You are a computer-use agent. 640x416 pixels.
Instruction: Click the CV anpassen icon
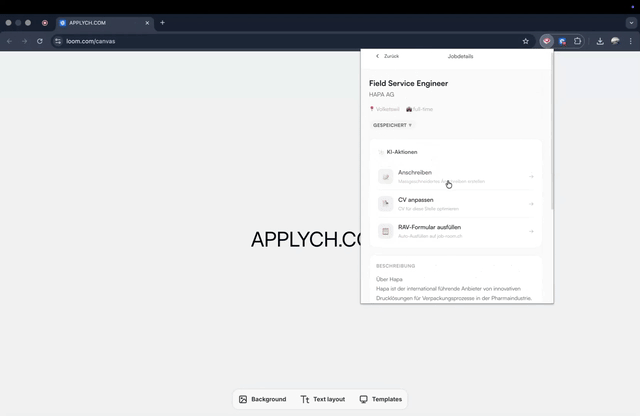[x=385, y=204]
